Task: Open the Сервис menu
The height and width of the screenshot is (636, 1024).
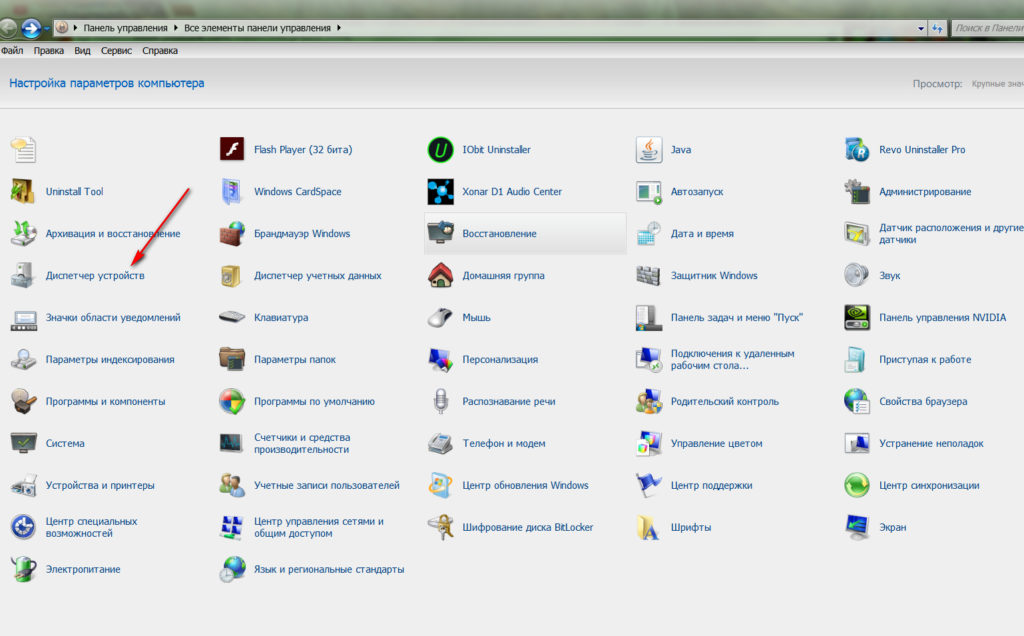Action: pyautogui.click(x=117, y=50)
